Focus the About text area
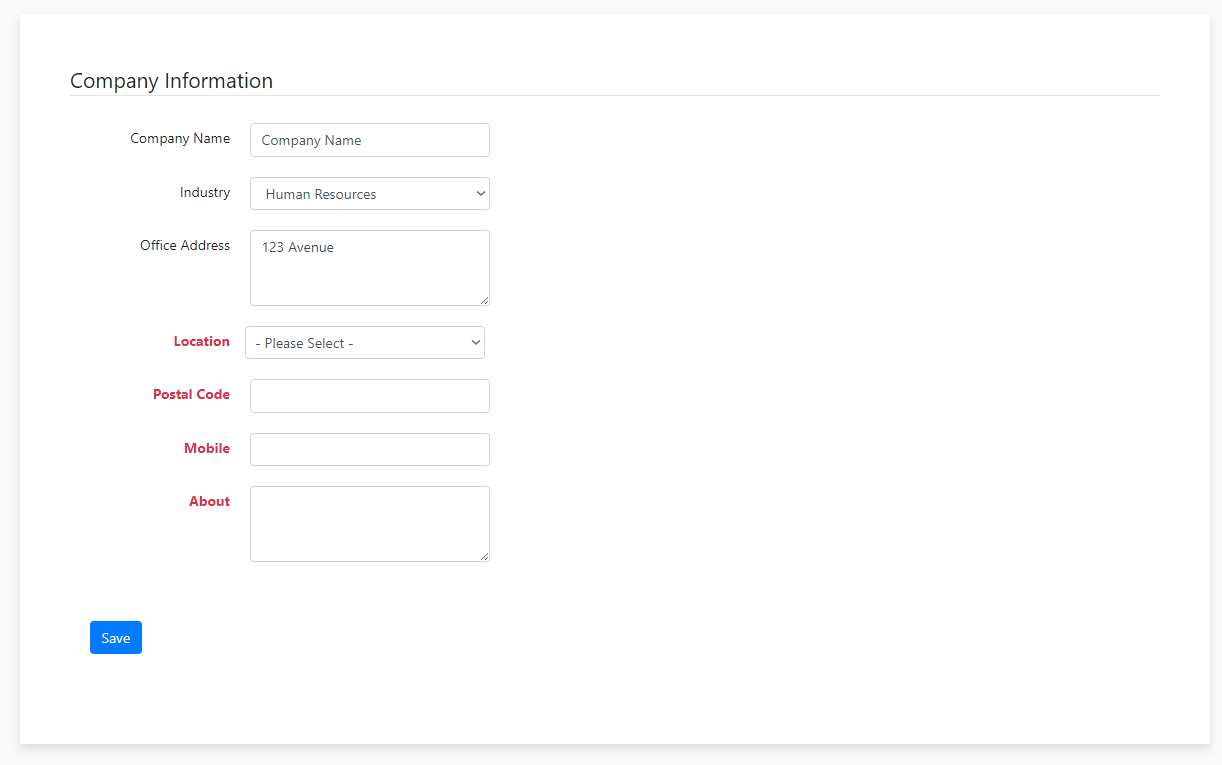Image resolution: width=1222 pixels, height=765 pixels. coord(369,524)
